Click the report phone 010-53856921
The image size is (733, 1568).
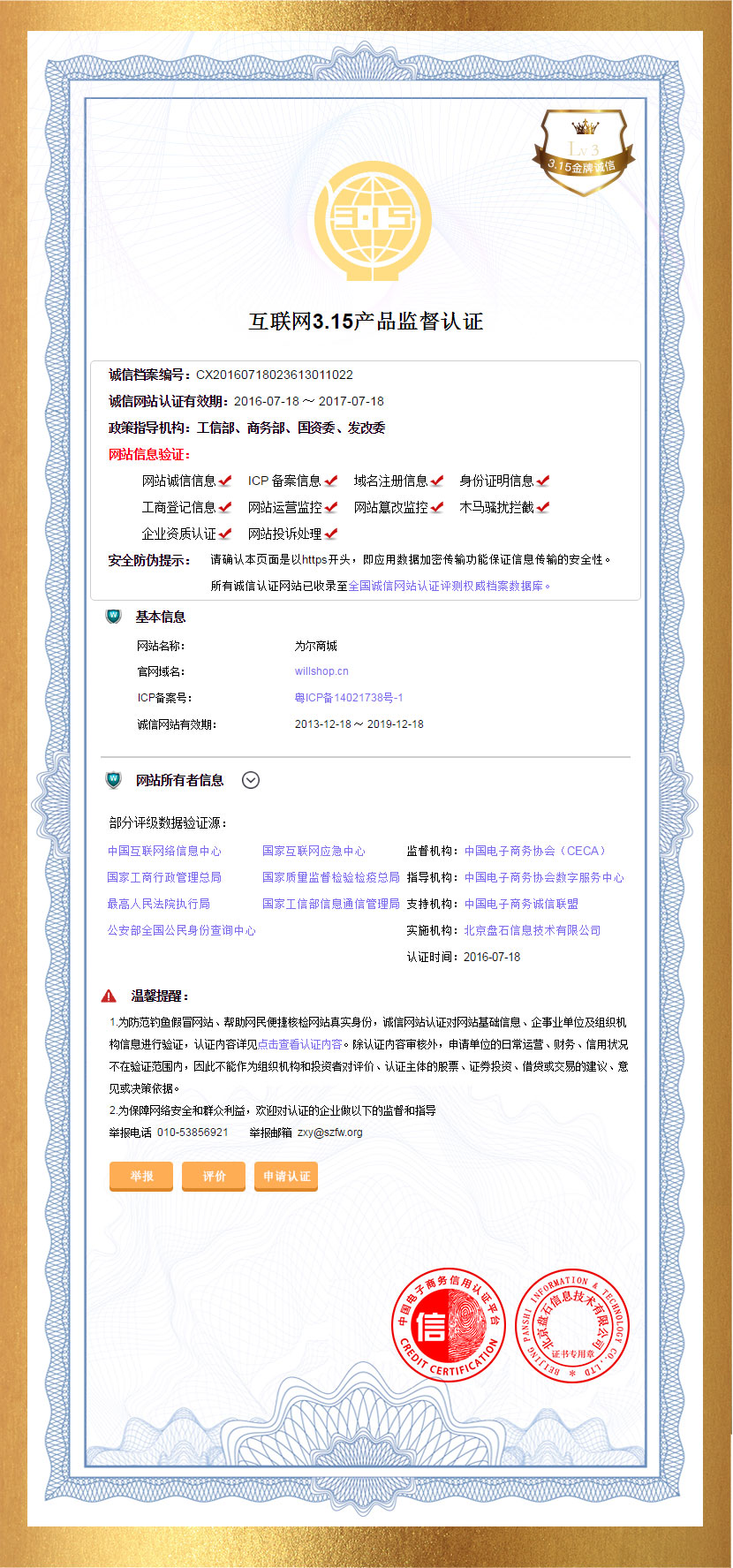click(x=193, y=1132)
